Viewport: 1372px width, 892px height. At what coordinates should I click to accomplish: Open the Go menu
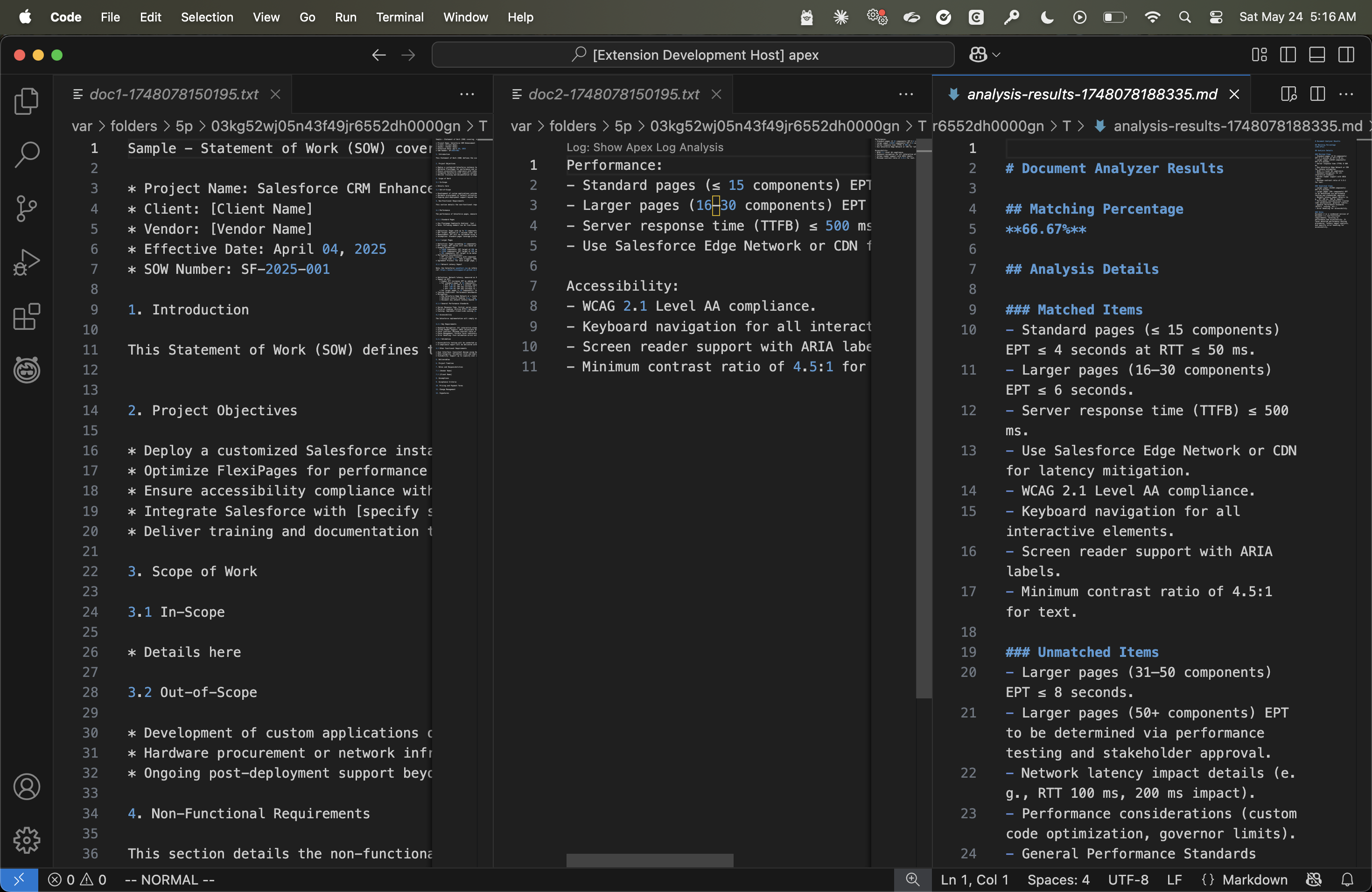307,17
